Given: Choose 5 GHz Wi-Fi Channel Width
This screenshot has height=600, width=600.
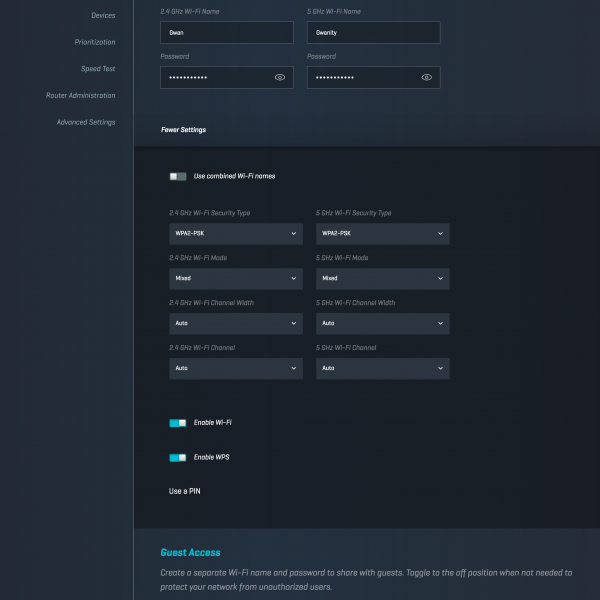Looking at the screenshot, I should click(382, 323).
